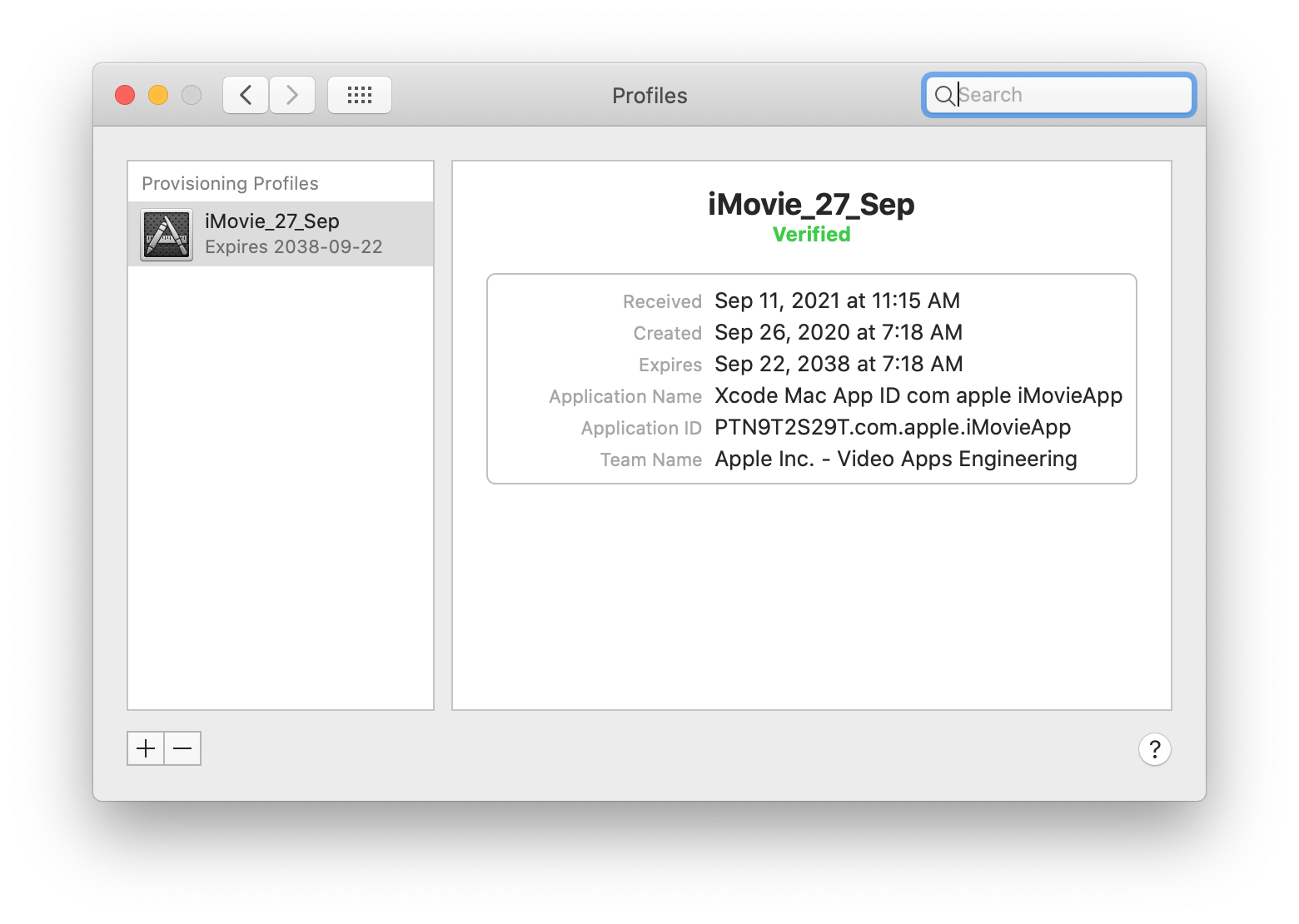Click the Expires 2038-09-22 subtitle in sidebar

click(295, 246)
